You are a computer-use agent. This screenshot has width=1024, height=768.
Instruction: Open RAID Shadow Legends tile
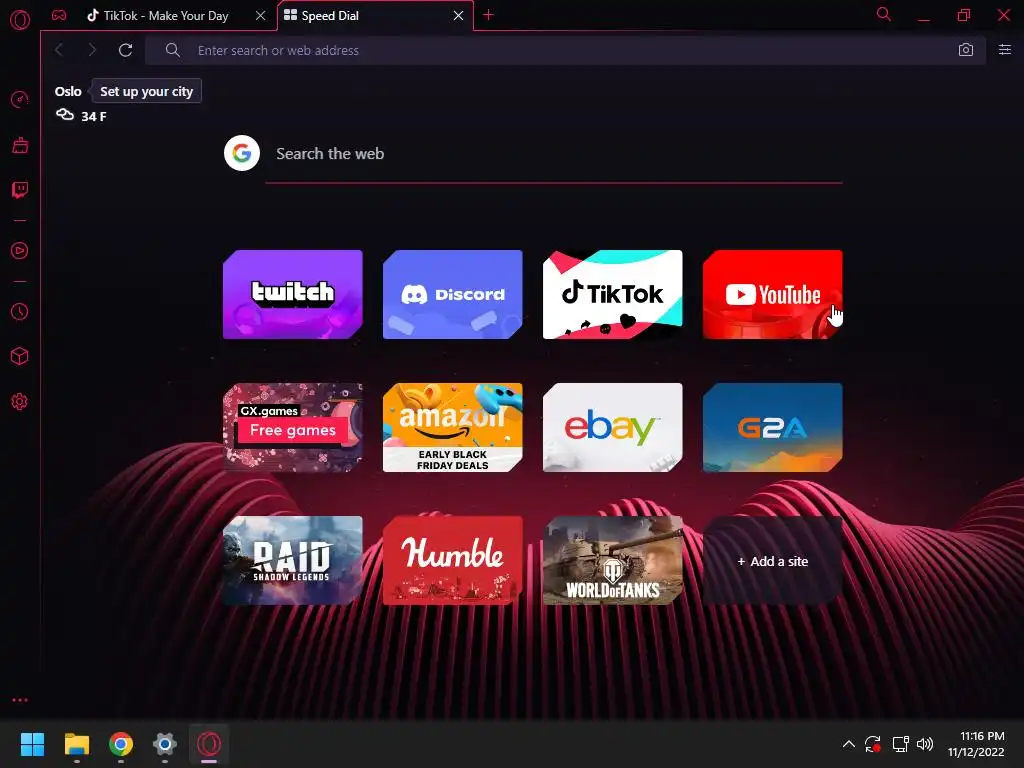(x=293, y=561)
